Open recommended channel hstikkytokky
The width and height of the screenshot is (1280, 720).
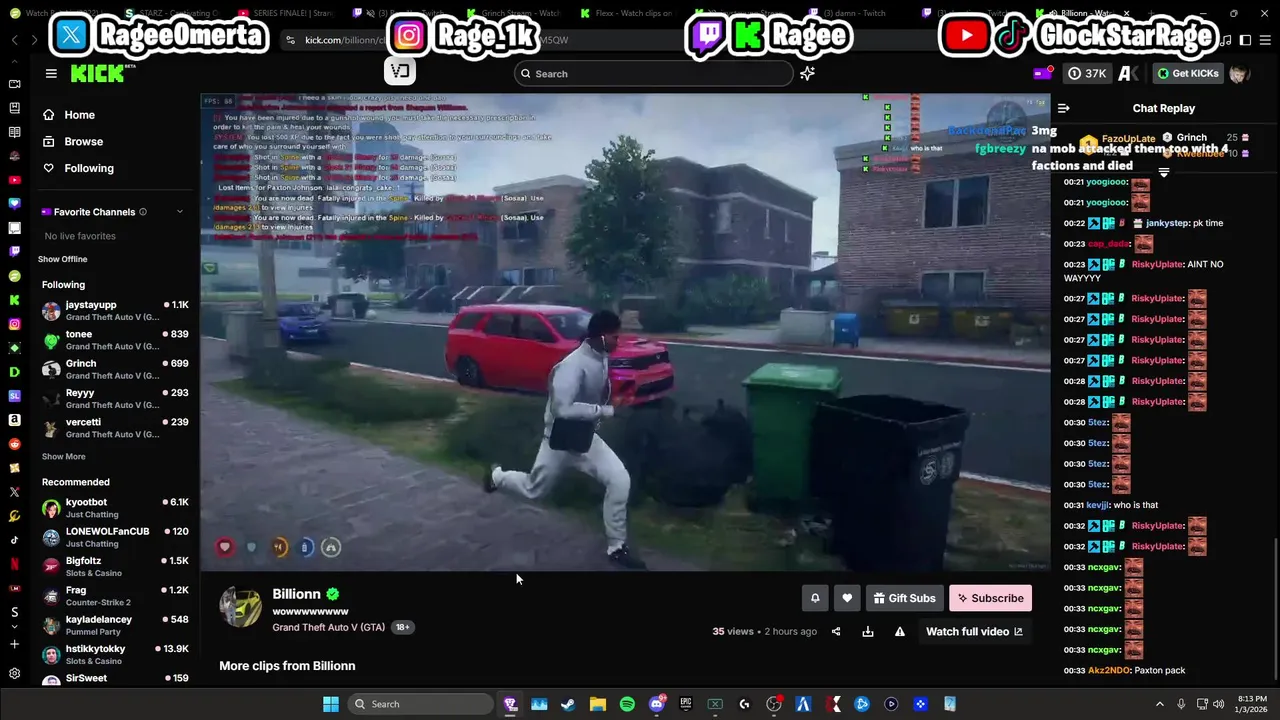[x=115, y=655]
